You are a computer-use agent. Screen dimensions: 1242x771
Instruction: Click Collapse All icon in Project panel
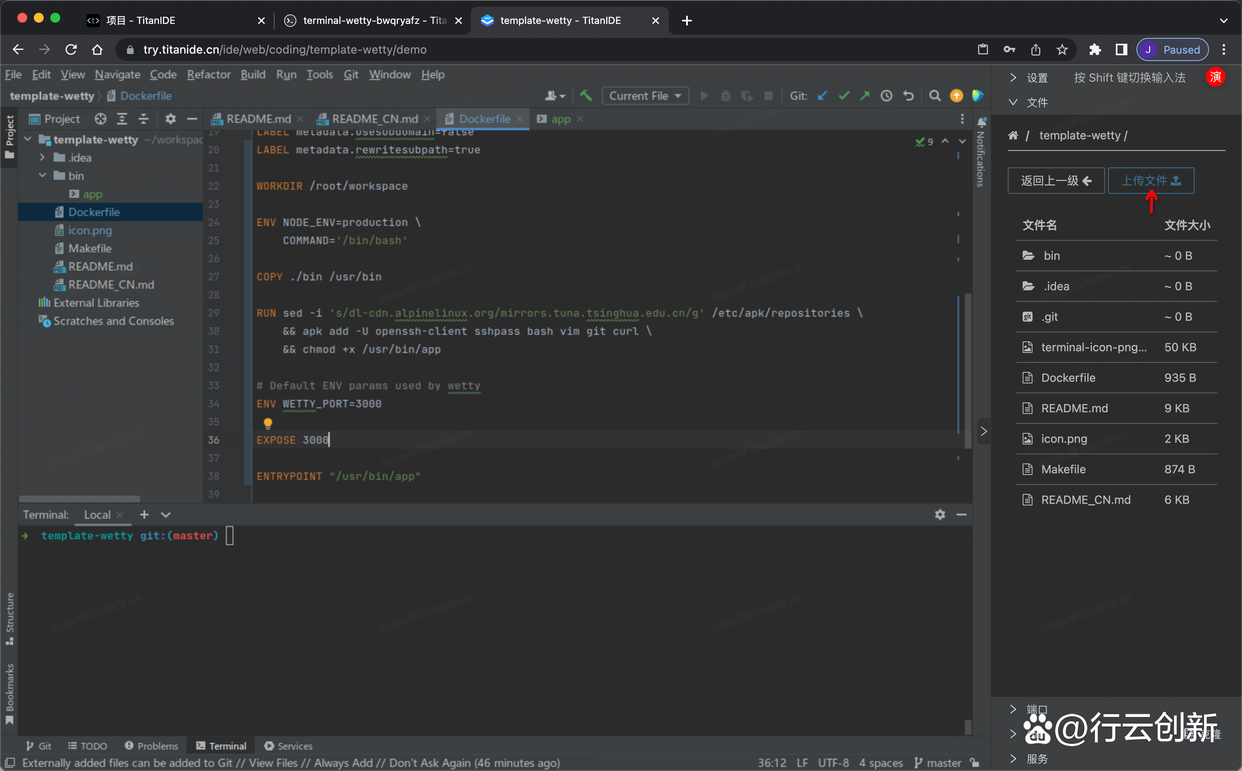[143, 119]
